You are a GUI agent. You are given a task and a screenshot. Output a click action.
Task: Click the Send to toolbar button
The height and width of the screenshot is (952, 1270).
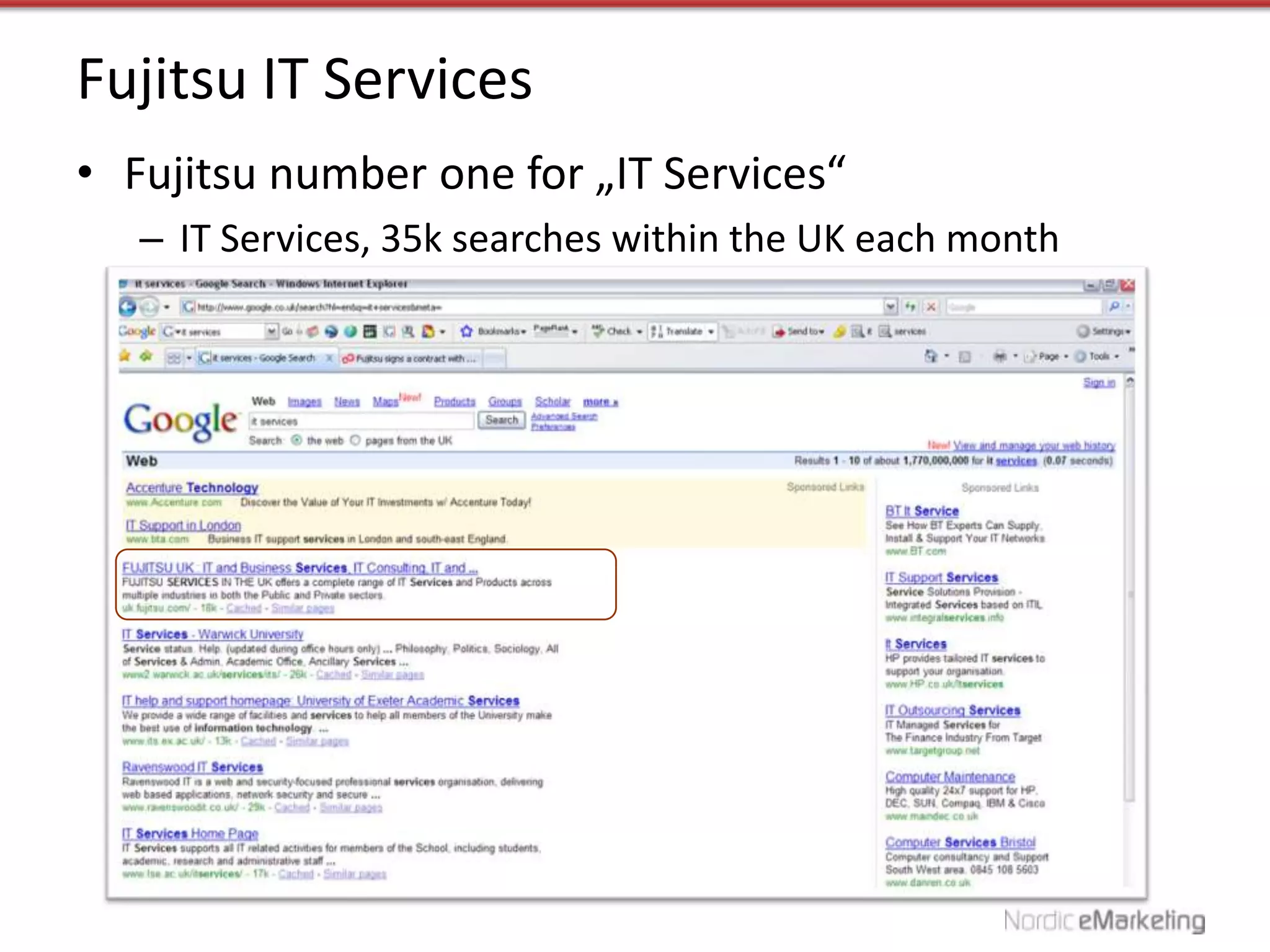click(798, 332)
